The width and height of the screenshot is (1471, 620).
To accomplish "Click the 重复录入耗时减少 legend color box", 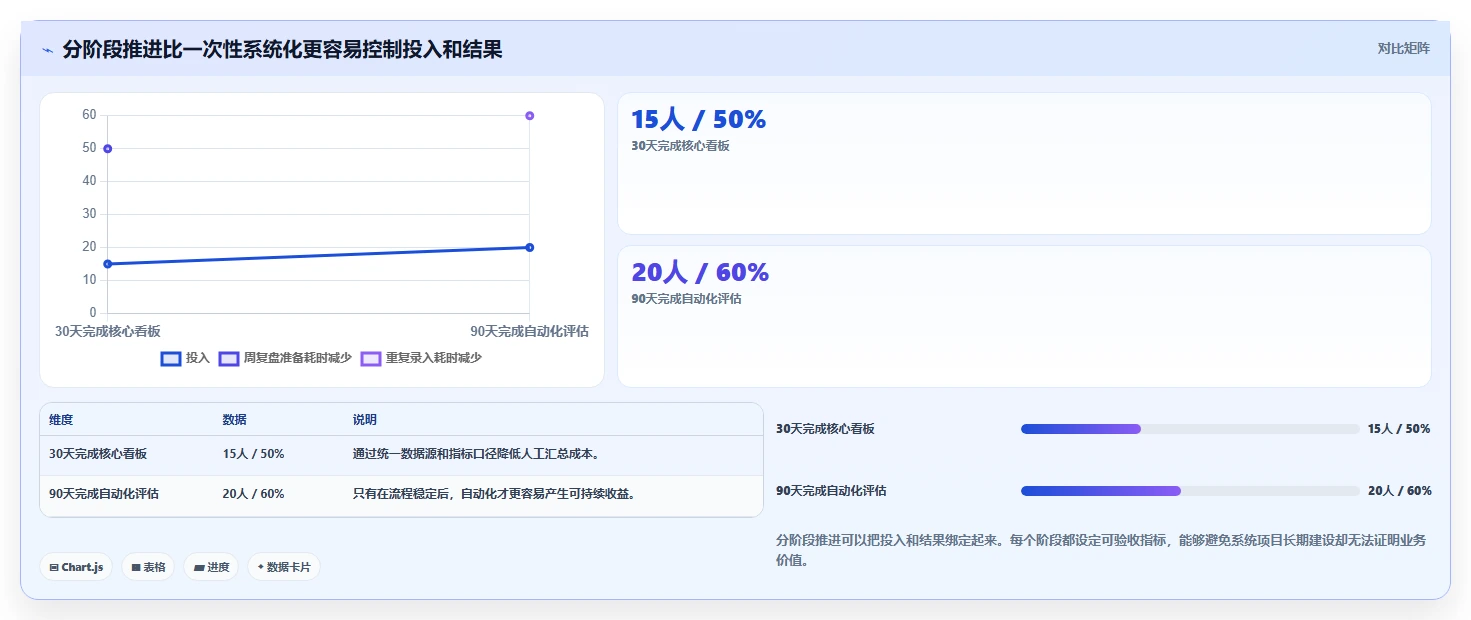I will (x=371, y=358).
